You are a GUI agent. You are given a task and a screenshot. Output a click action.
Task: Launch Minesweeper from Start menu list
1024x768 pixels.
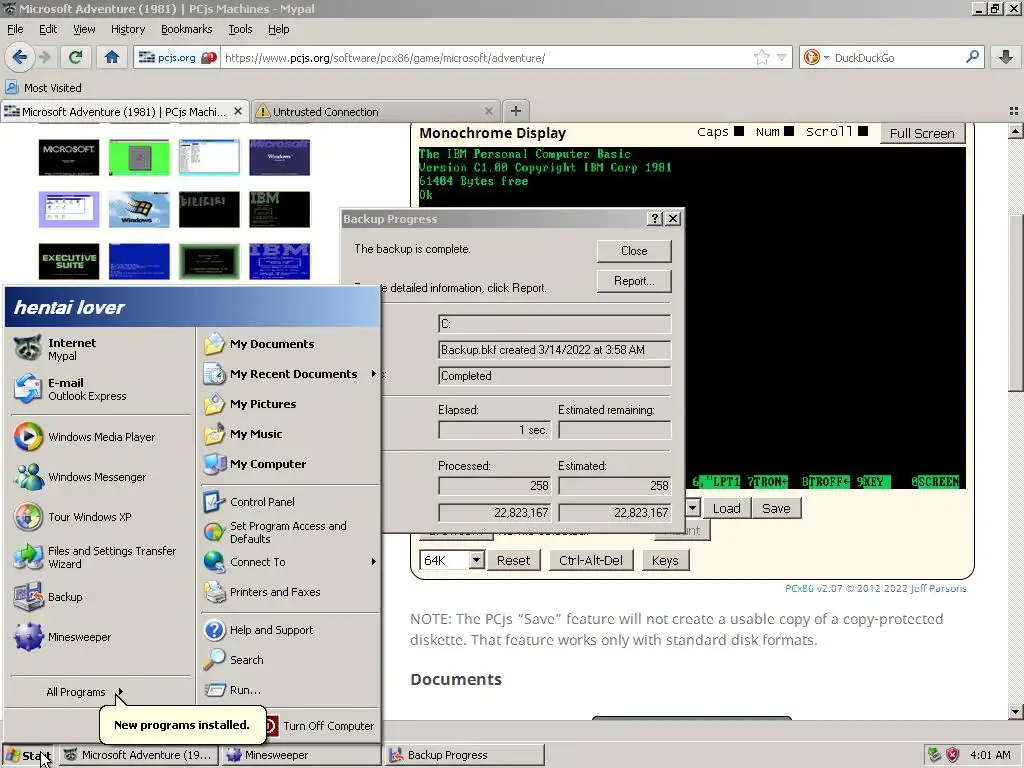pos(101,637)
